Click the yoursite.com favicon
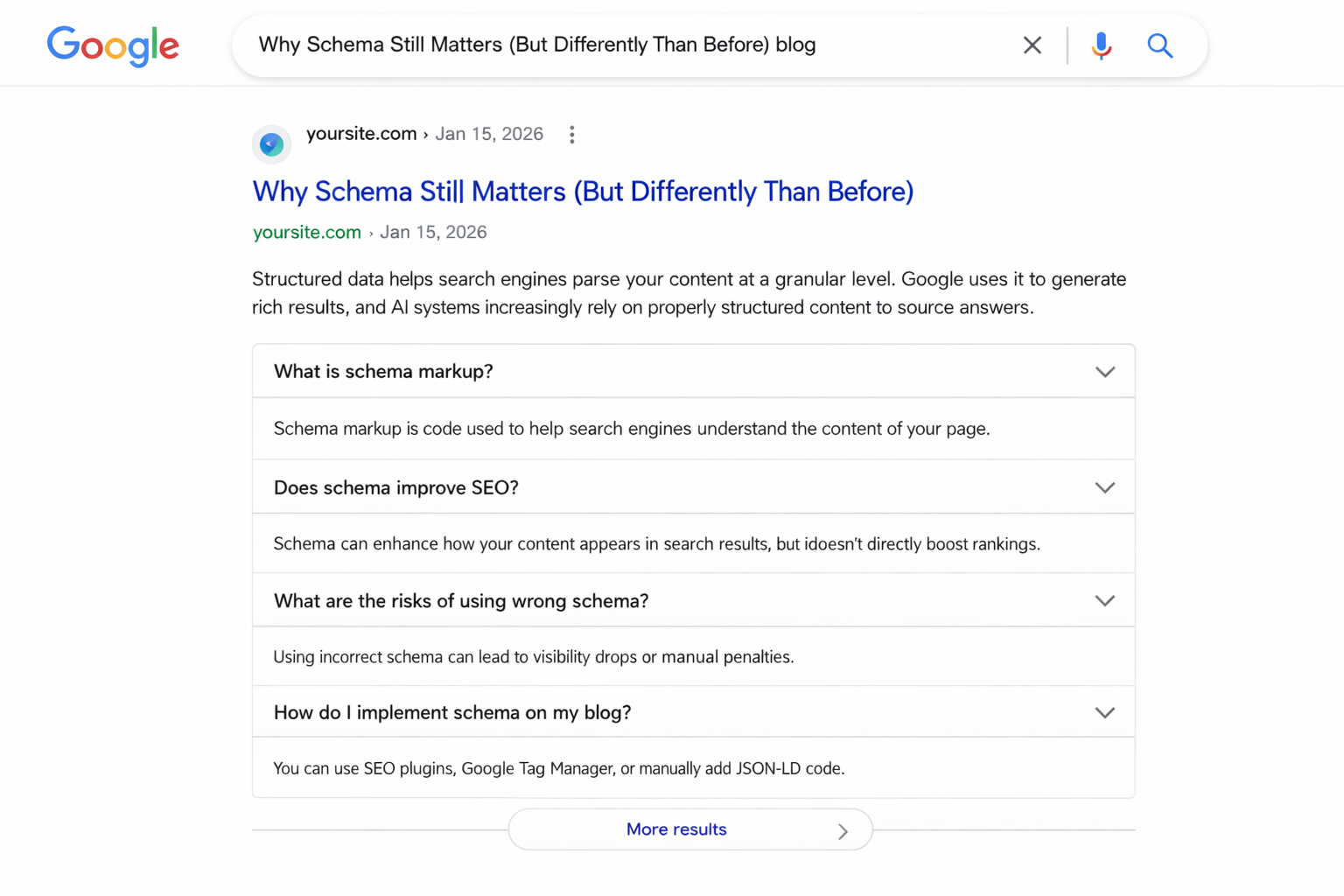This screenshot has width=1344, height=896. [x=271, y=143]
